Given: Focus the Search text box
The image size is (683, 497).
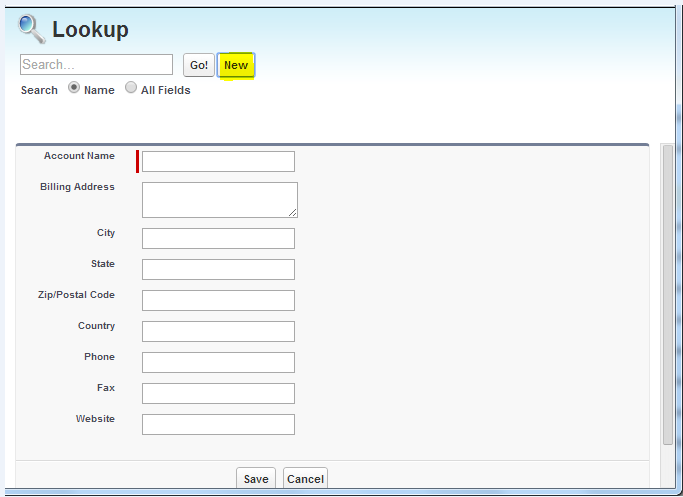Looking at the screenshot, I should coord(96,64).
